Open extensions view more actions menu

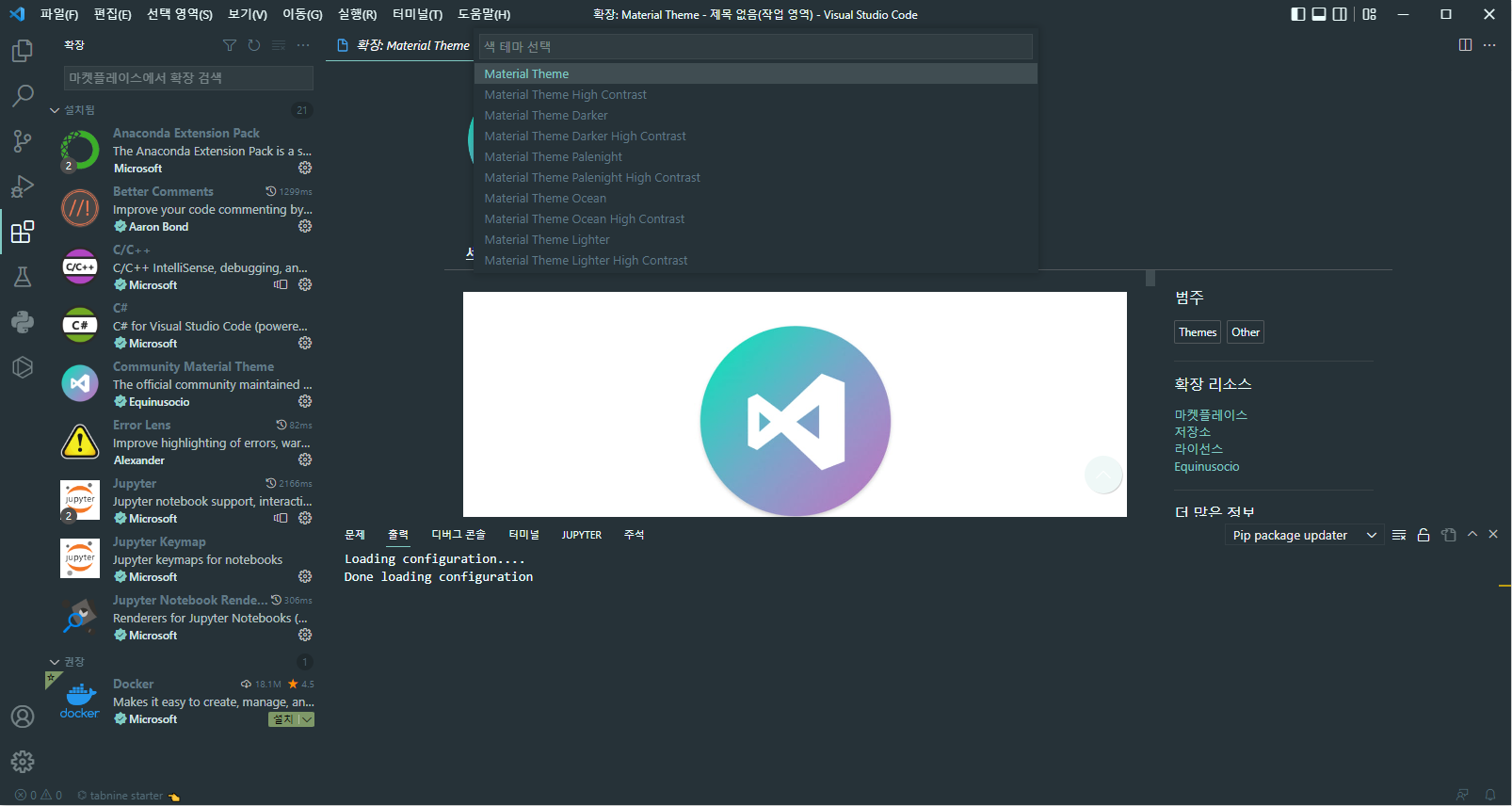tap(303, 45)
